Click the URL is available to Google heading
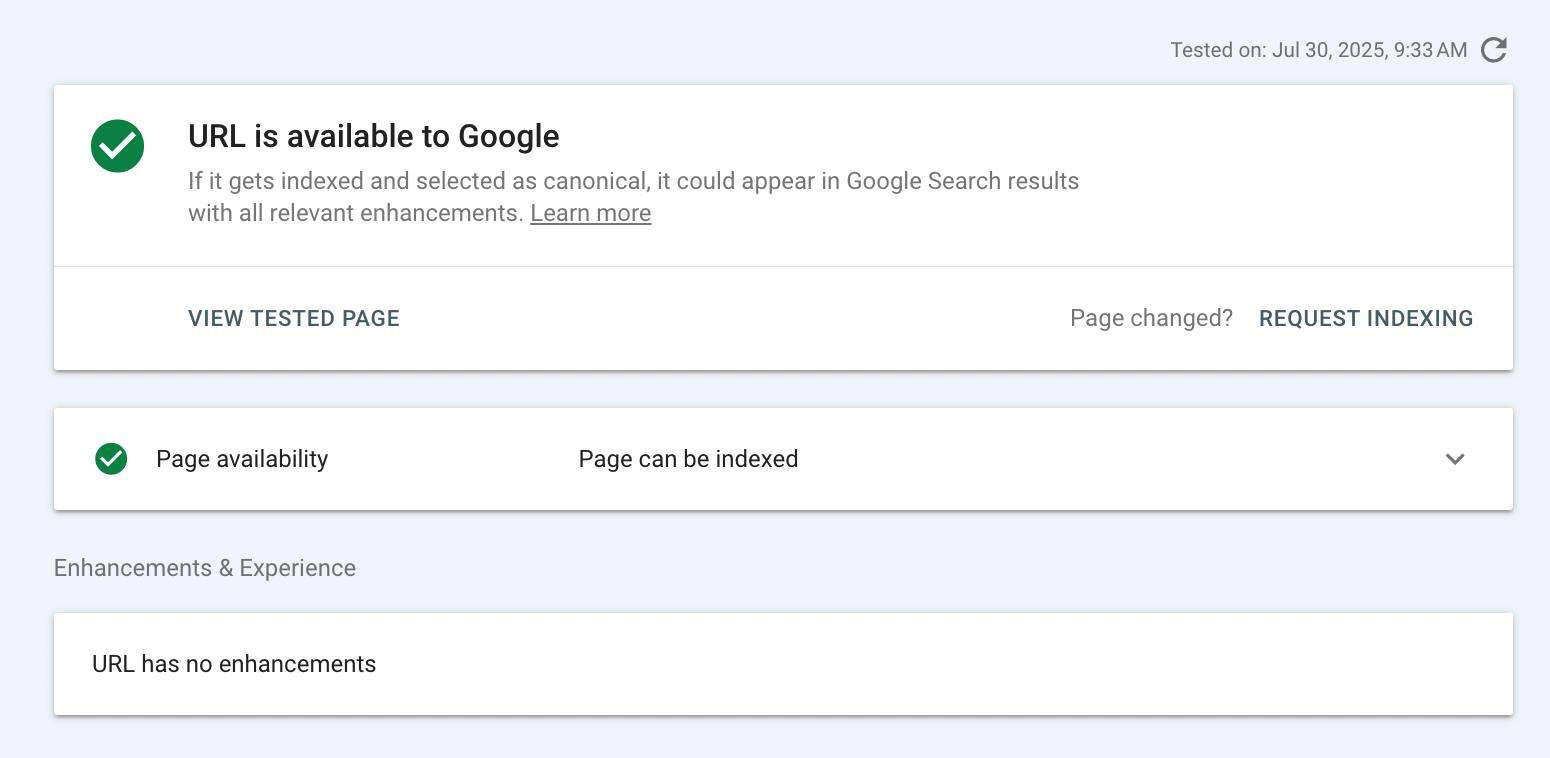Screen dimensions: 1550x758 pyautogui.click(x=373, y=136)
